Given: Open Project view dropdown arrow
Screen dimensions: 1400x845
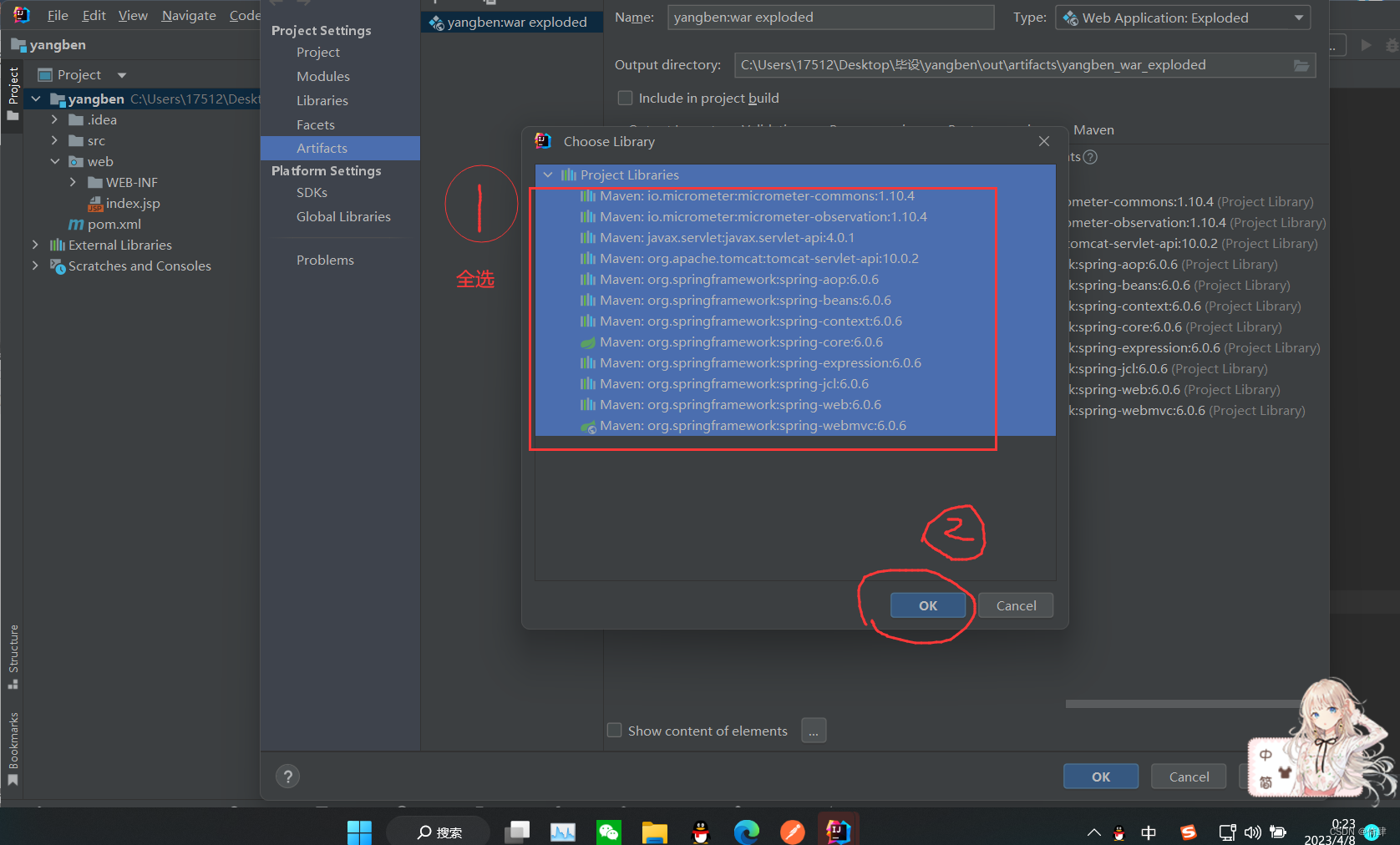Looking at the screenshot, I should pyautogui.click(x=122, y=75).
